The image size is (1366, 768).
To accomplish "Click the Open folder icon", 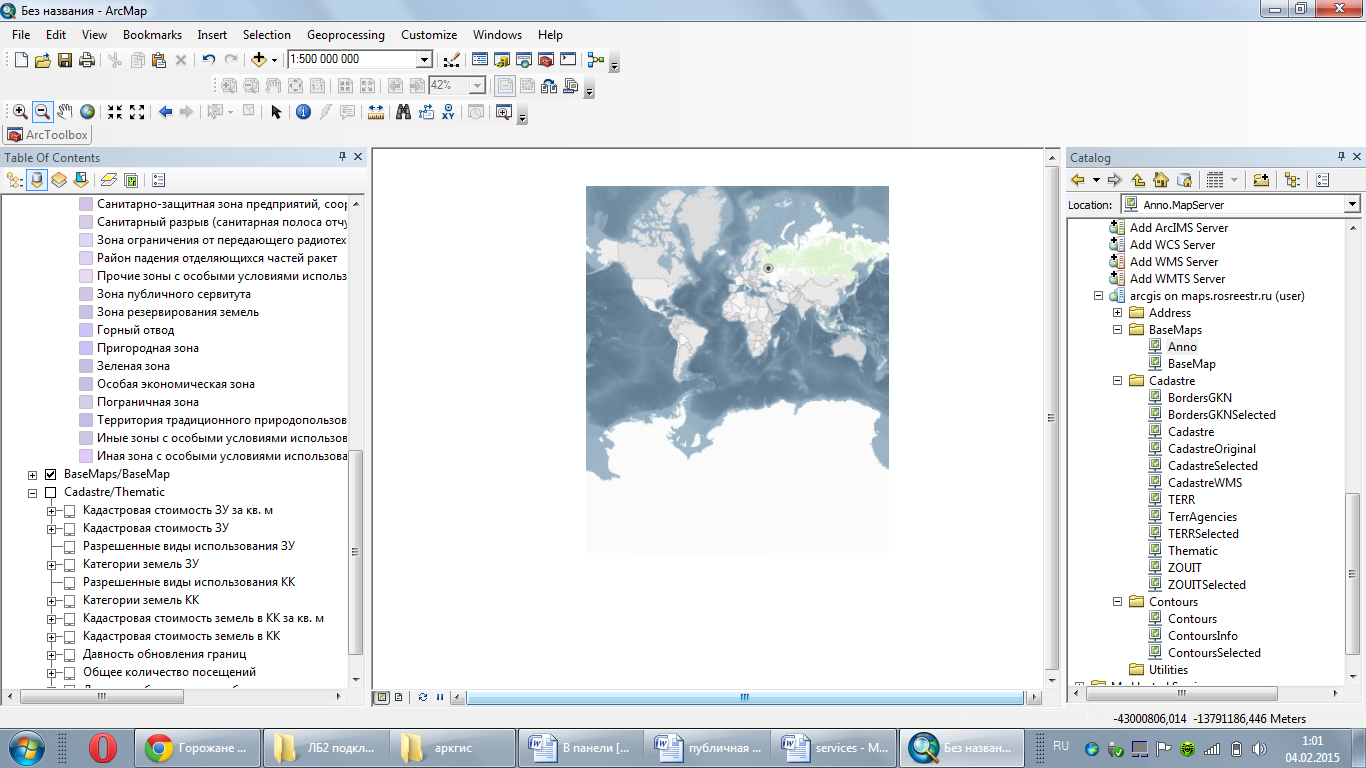I will pyautogui.click(x=43, y=60).
